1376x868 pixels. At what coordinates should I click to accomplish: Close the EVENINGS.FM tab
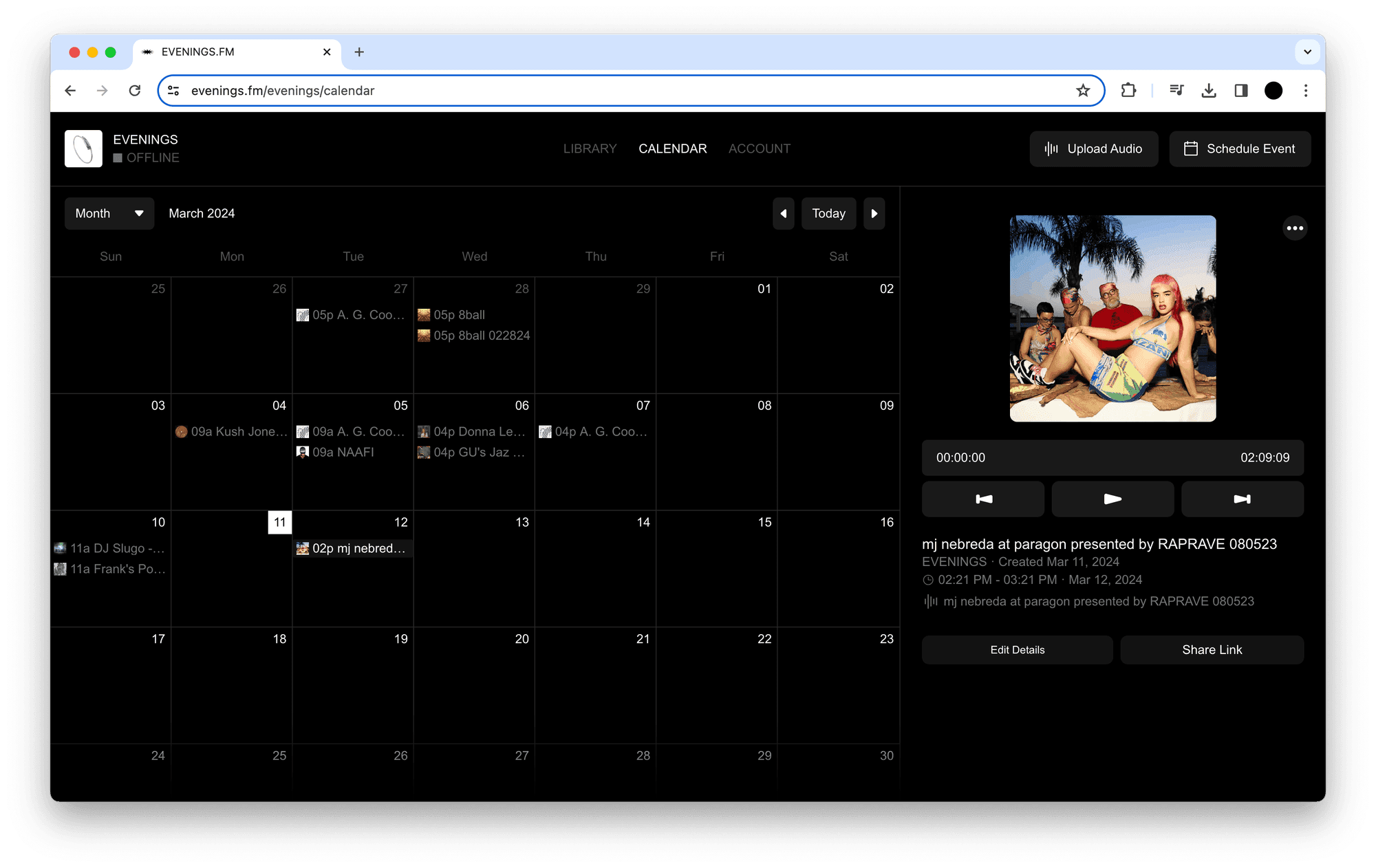coord(327,52)
